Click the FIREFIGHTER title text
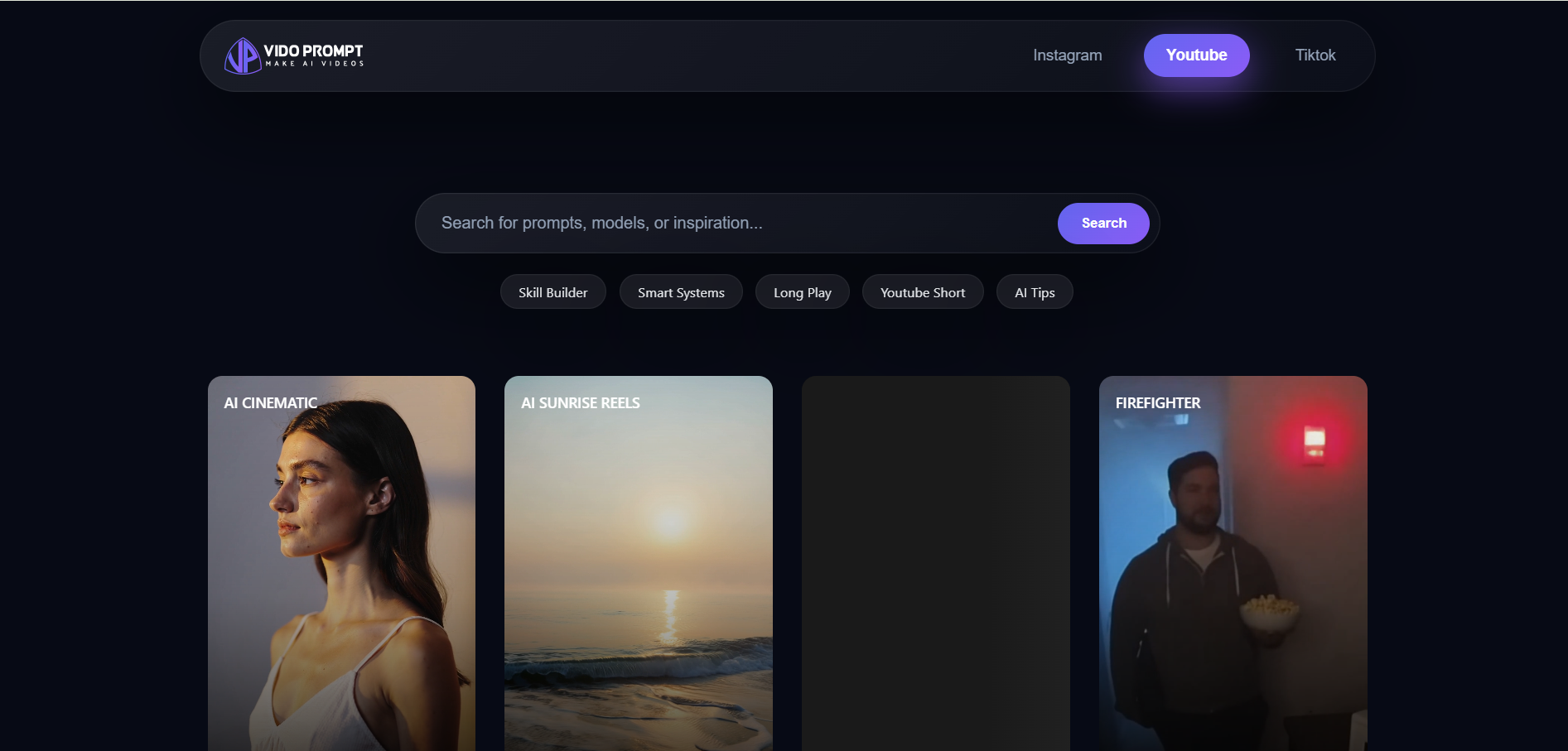This screenshot has width=1568, height=751. point(1157,403)
